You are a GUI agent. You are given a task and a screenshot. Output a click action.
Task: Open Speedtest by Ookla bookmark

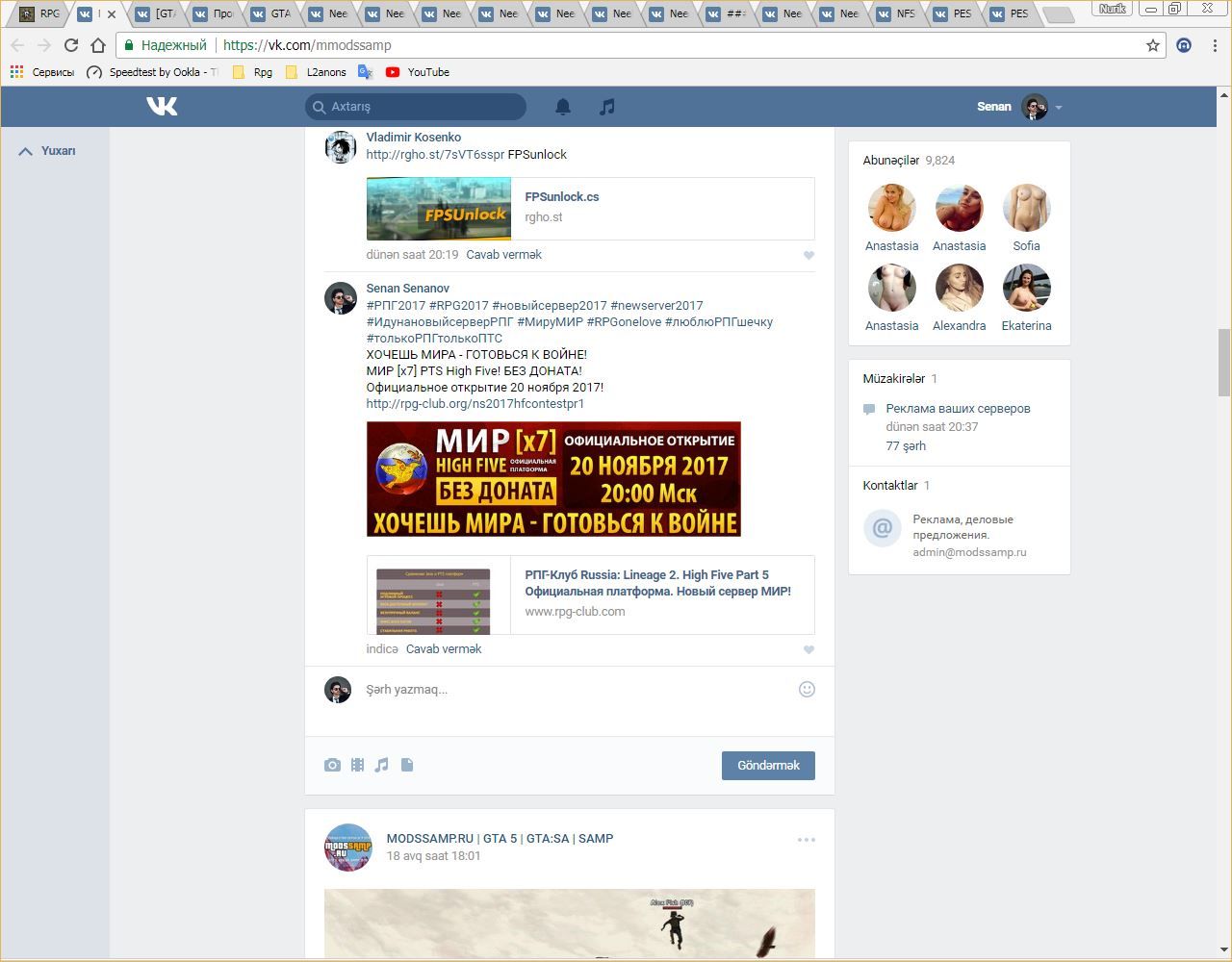pyautogui.click(x=152, y=72)
